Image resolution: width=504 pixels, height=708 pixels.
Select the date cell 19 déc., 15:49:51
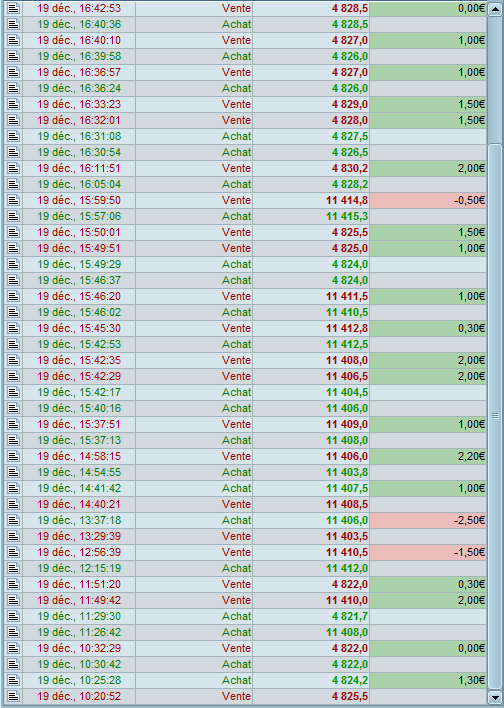79,248
